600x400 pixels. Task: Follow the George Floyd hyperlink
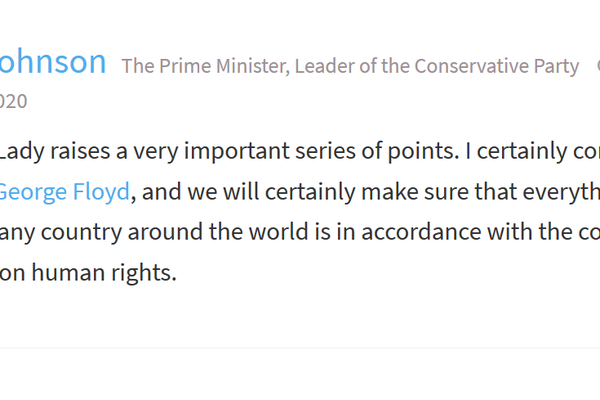pyautogui.click(x=64, y=191)
